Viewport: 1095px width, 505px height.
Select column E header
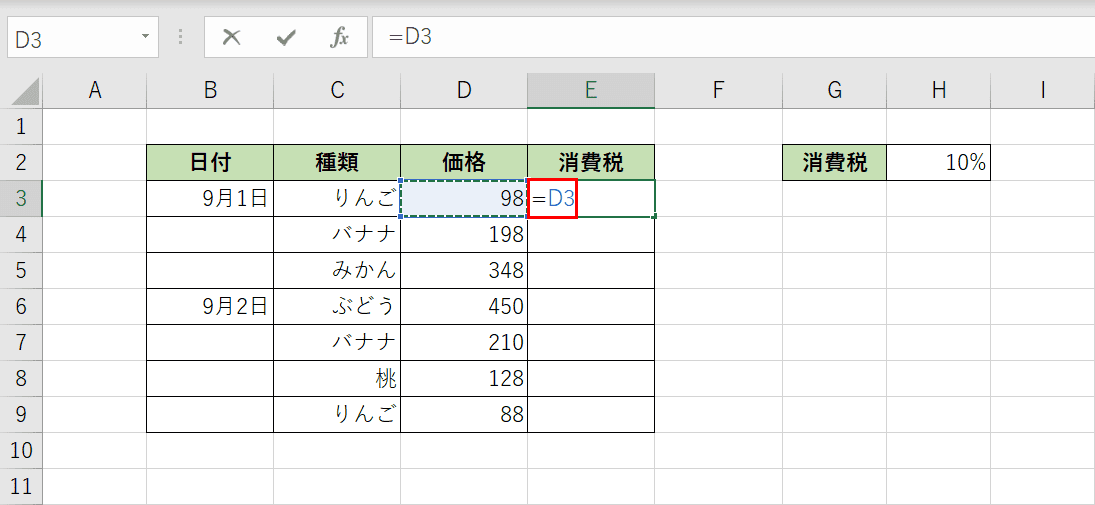[x=591, y=91]
